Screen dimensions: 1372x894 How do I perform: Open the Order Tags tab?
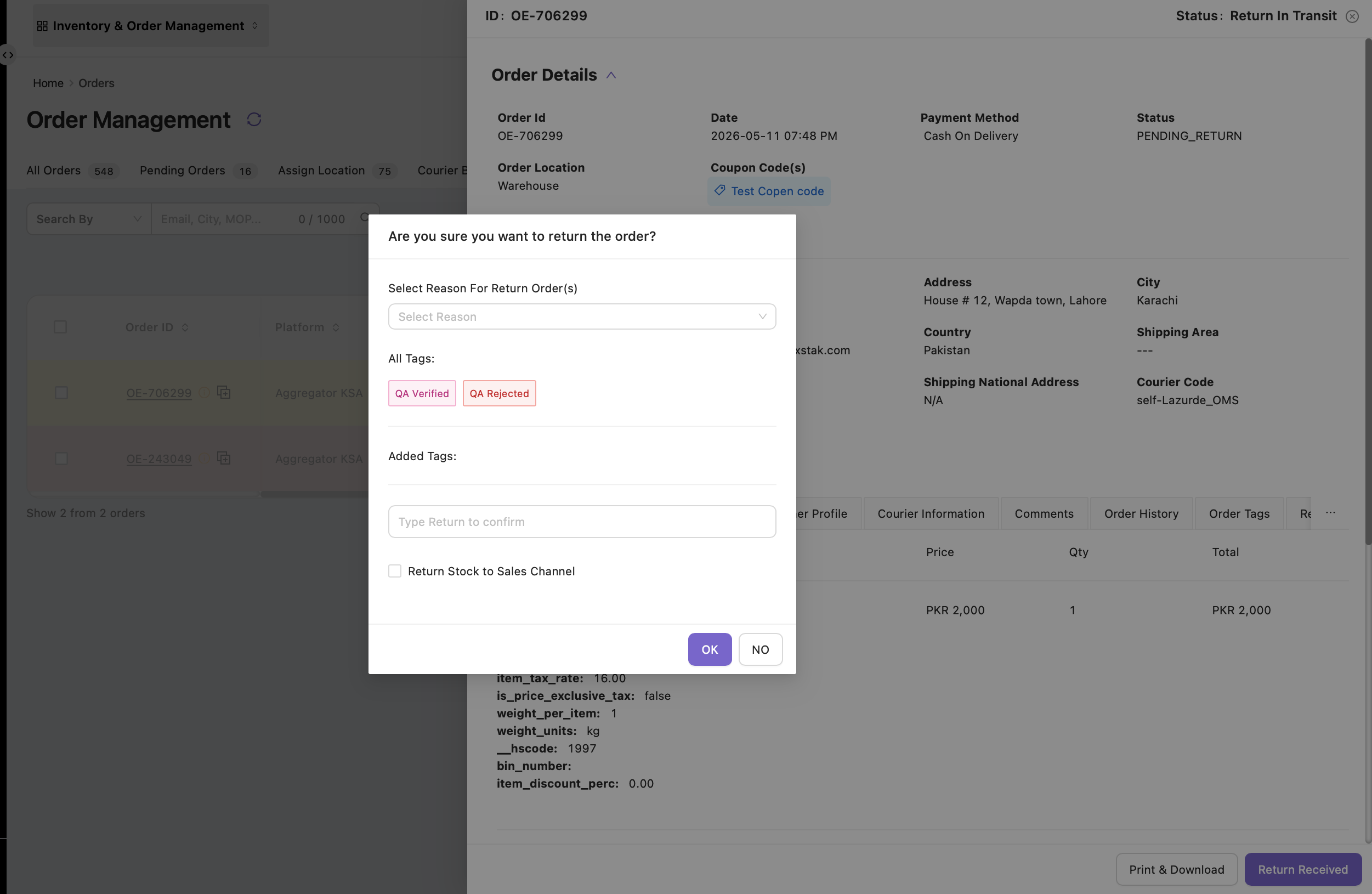(x=1239, y=513)
